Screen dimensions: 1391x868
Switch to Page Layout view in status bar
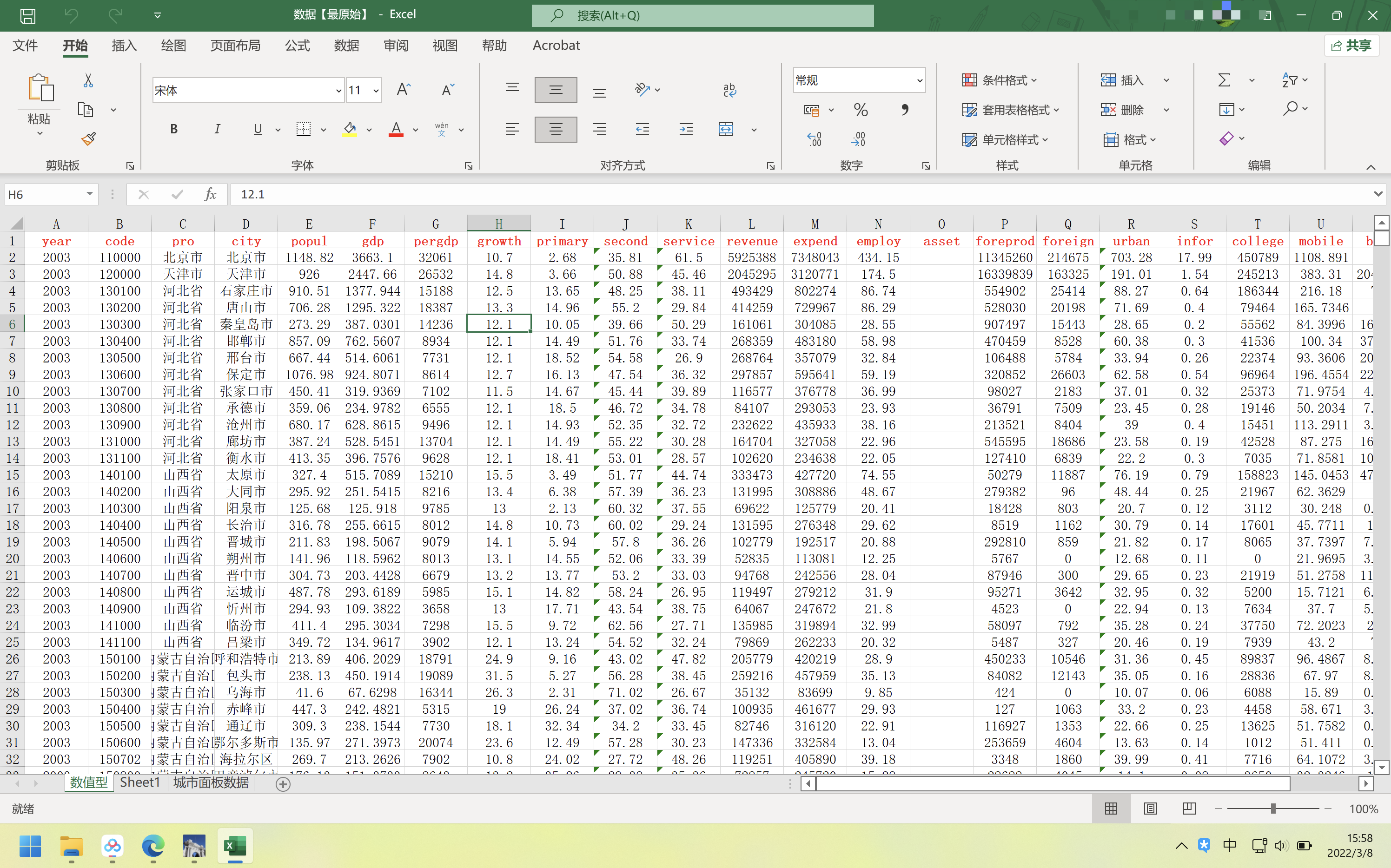pyautogui.click(x=1150, y=809)
